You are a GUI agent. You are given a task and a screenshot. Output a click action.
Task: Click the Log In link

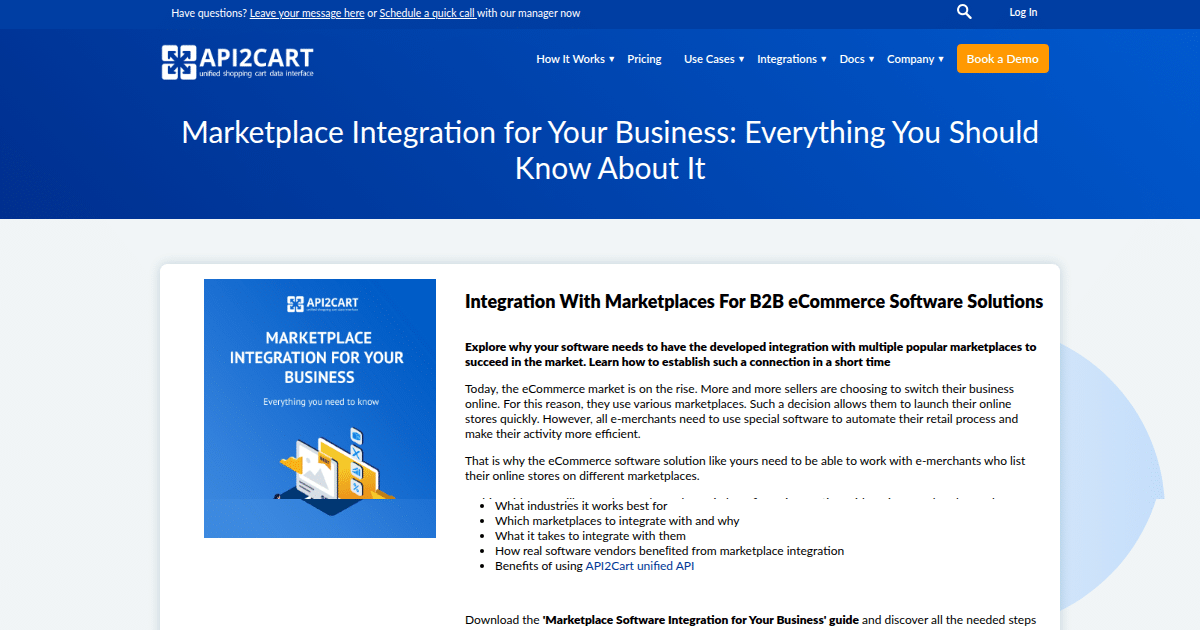(x=1023, y=12)
